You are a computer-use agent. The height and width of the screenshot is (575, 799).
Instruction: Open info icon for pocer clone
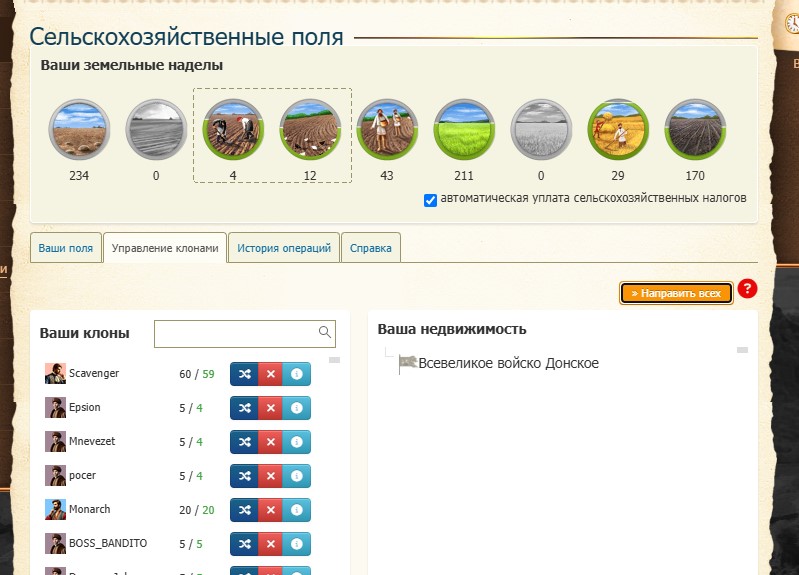(297, 476)
